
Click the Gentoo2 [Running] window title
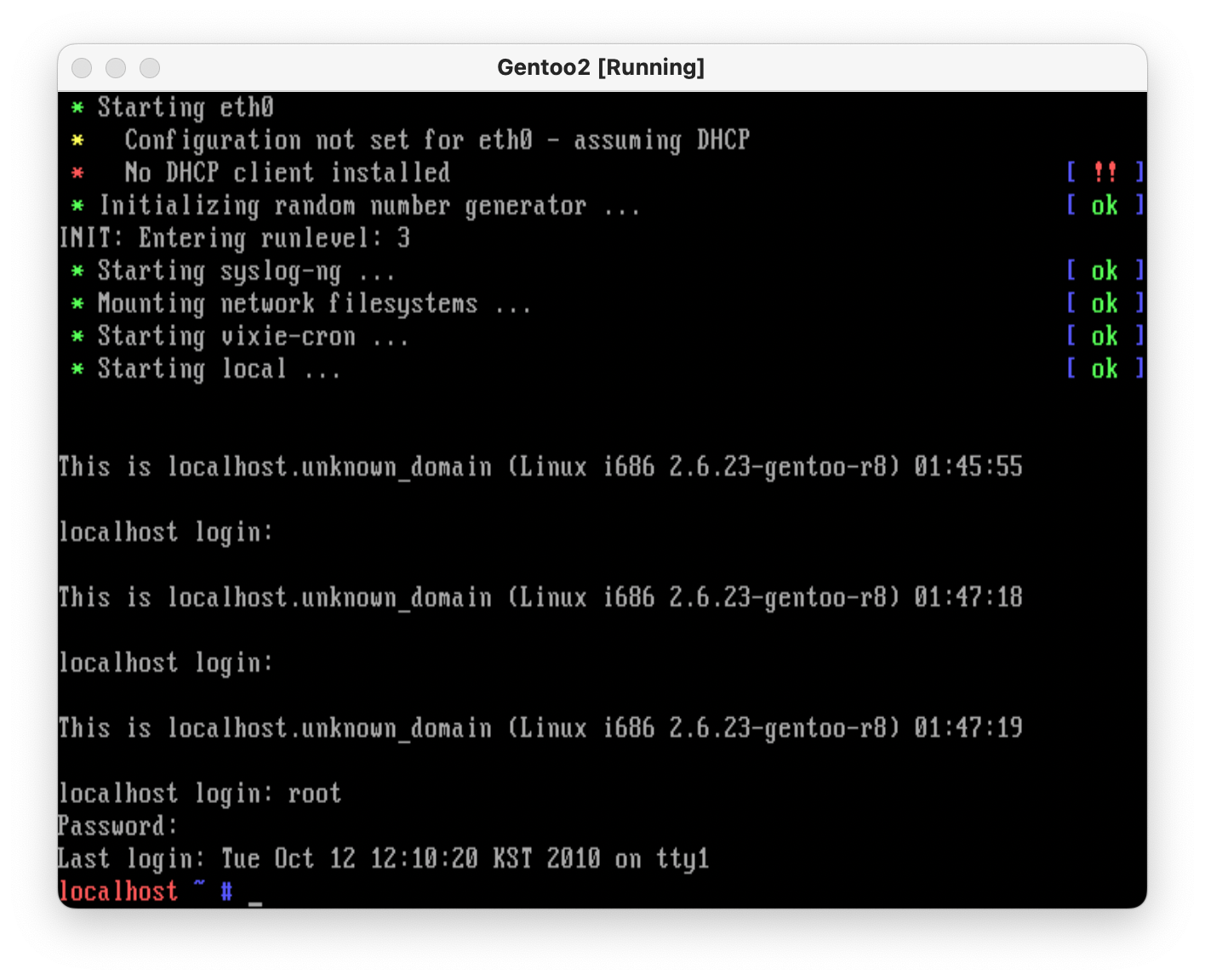[x=601, y=67]
